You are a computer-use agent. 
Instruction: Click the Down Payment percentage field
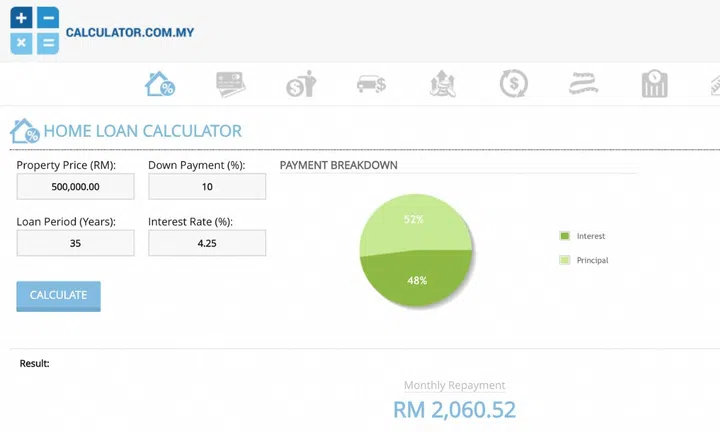click(x=207, y=187)
